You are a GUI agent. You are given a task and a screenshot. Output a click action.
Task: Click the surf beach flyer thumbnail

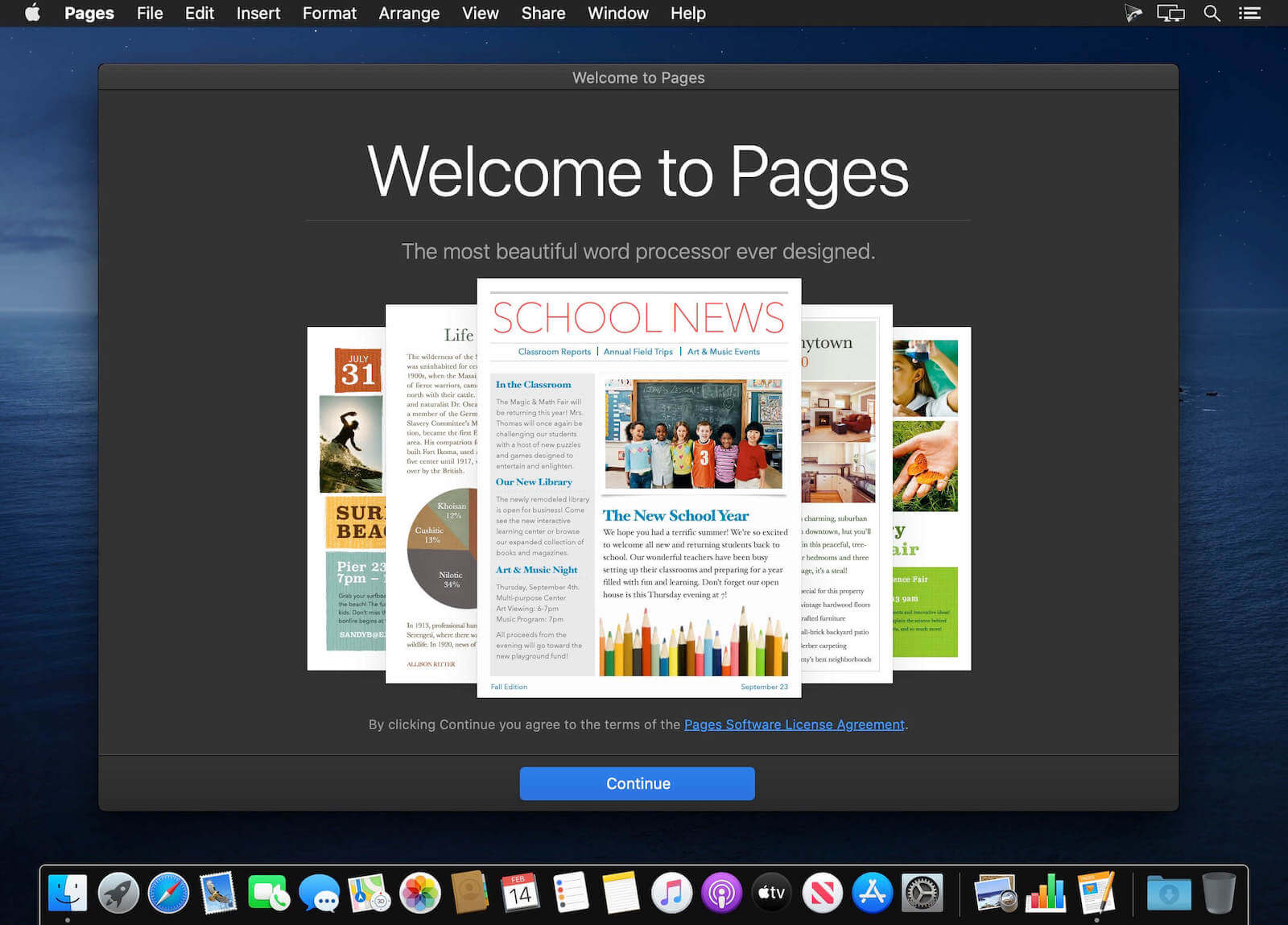[346, 498]
